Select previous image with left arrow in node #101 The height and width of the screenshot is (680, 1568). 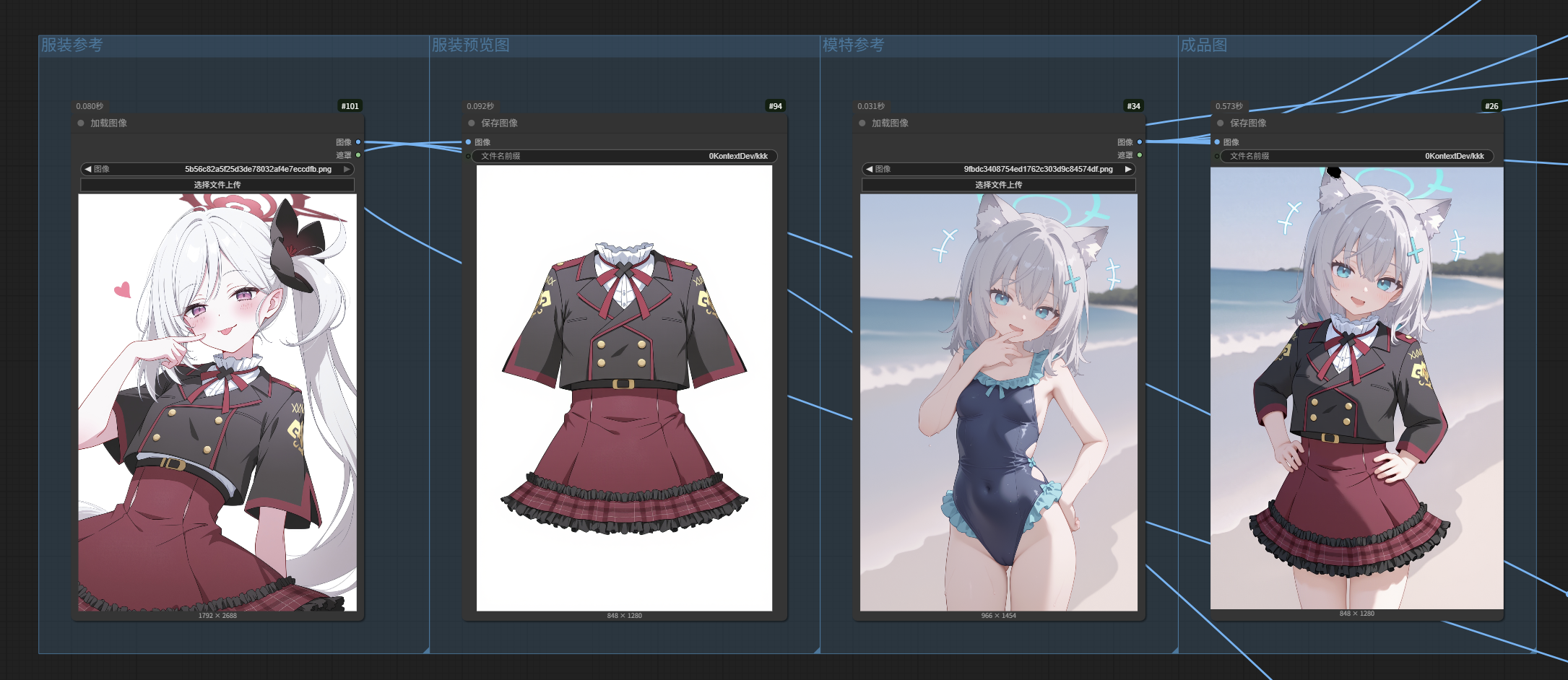click(87, 169)
